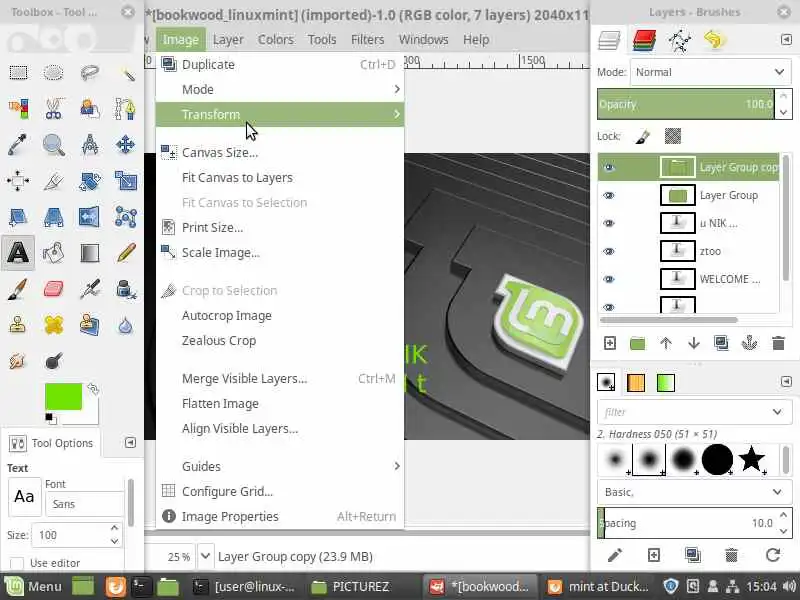Enable the Use editor checkbox
This screenshot has height=600, width=800.
(x=17, y=563)
